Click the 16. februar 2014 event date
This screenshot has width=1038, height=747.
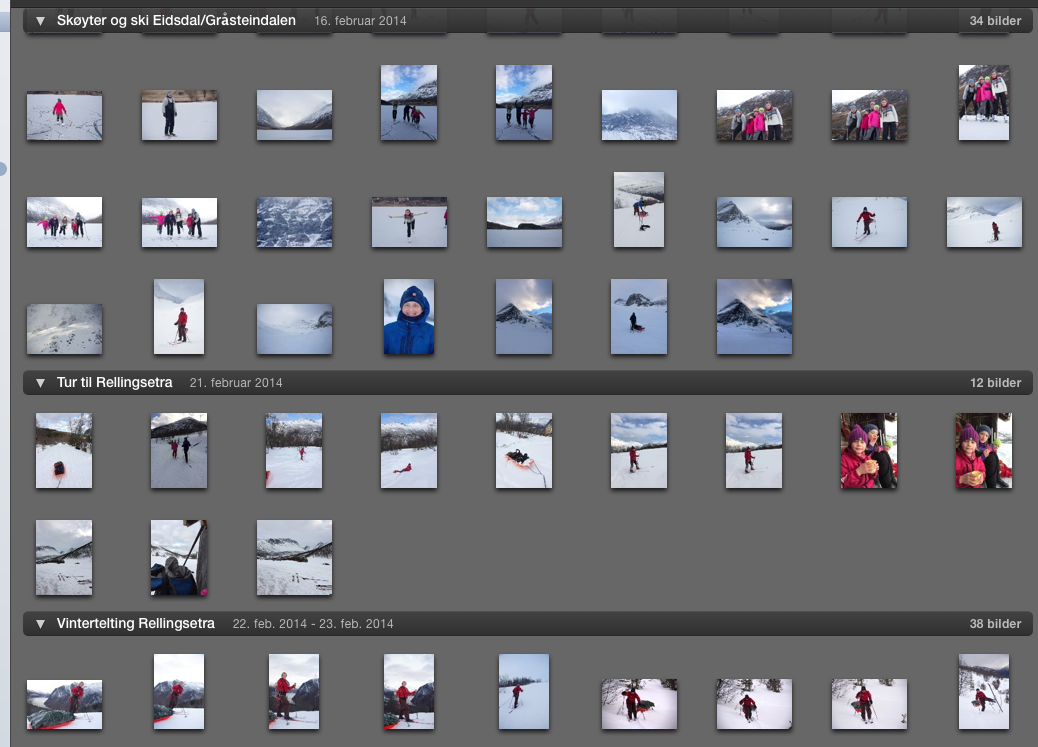click(360, 21)
